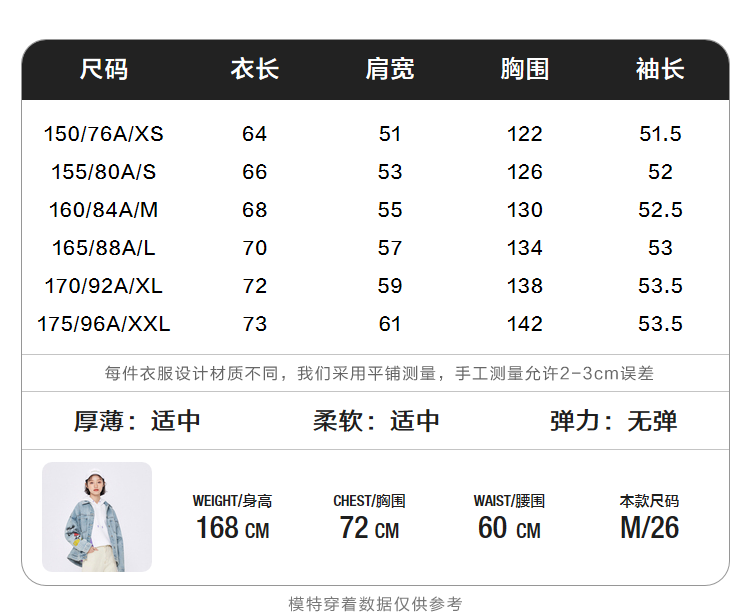
Task: Click the 弹力：无弹 elasticity label
Action: 614,421
